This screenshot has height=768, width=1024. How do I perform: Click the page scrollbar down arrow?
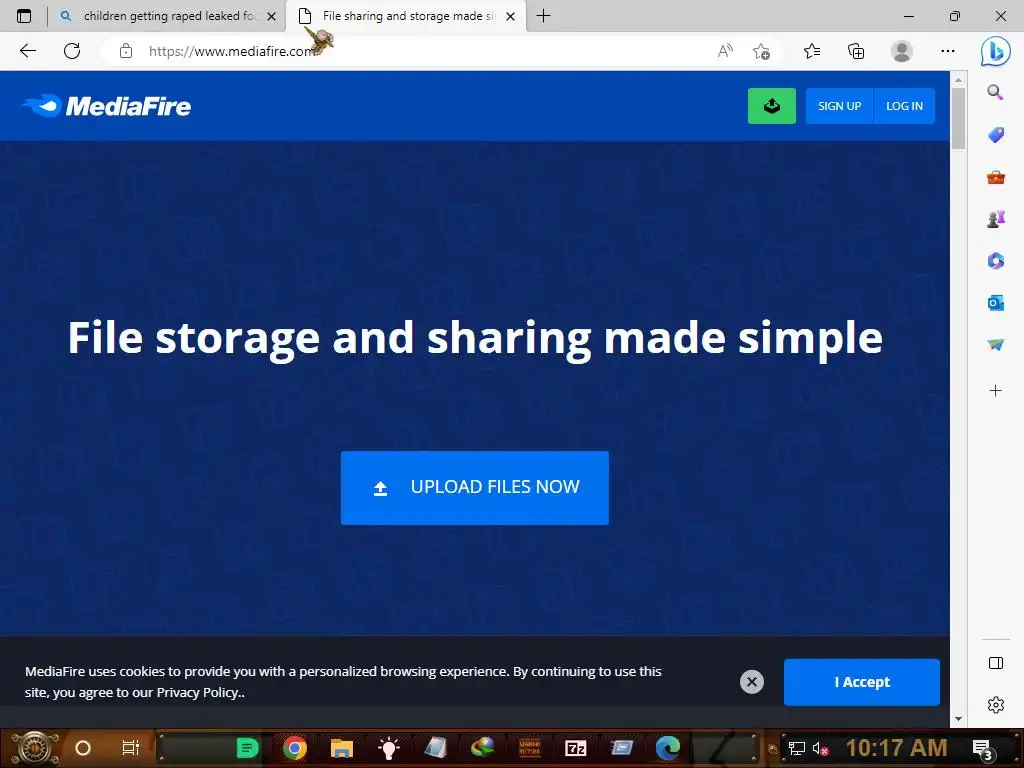[x=958, y=719]
